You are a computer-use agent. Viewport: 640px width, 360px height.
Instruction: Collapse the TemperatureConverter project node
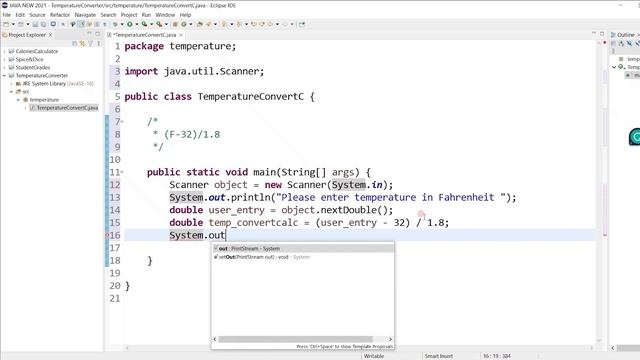click(x=4, y=76)
